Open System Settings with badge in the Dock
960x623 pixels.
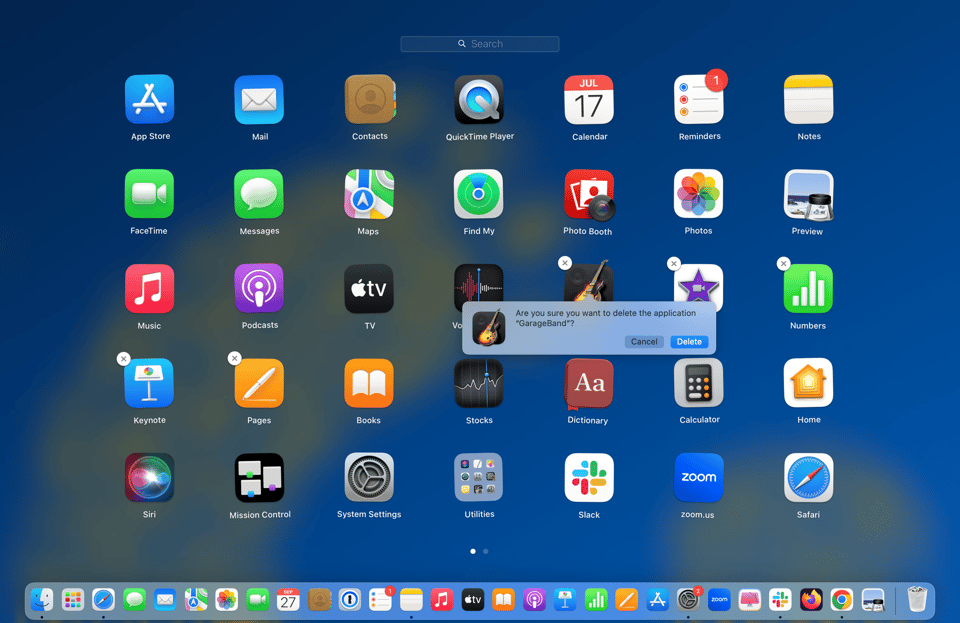tap(688, 600)
